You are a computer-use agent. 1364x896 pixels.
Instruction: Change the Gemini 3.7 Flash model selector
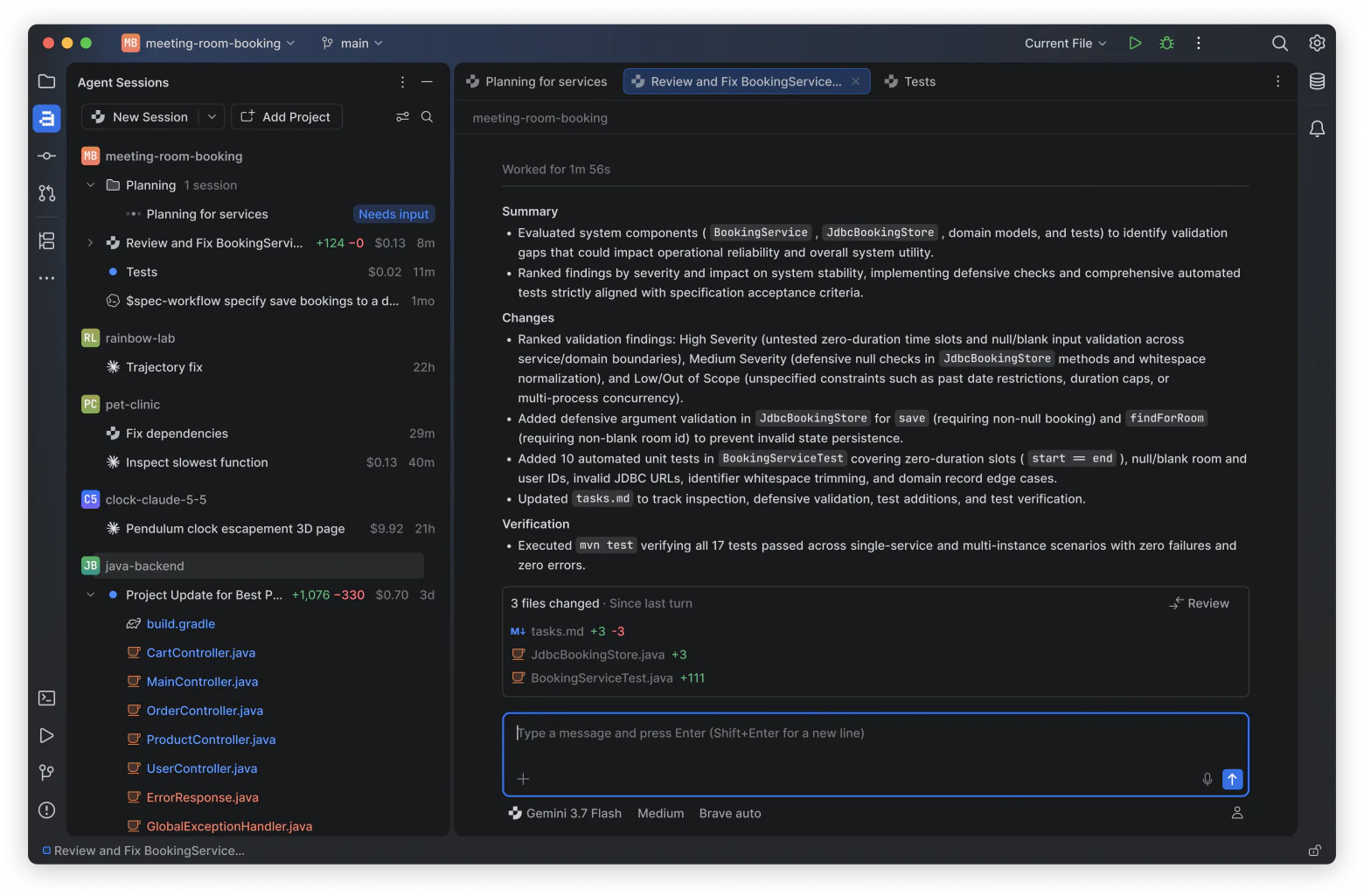[565, 813]
